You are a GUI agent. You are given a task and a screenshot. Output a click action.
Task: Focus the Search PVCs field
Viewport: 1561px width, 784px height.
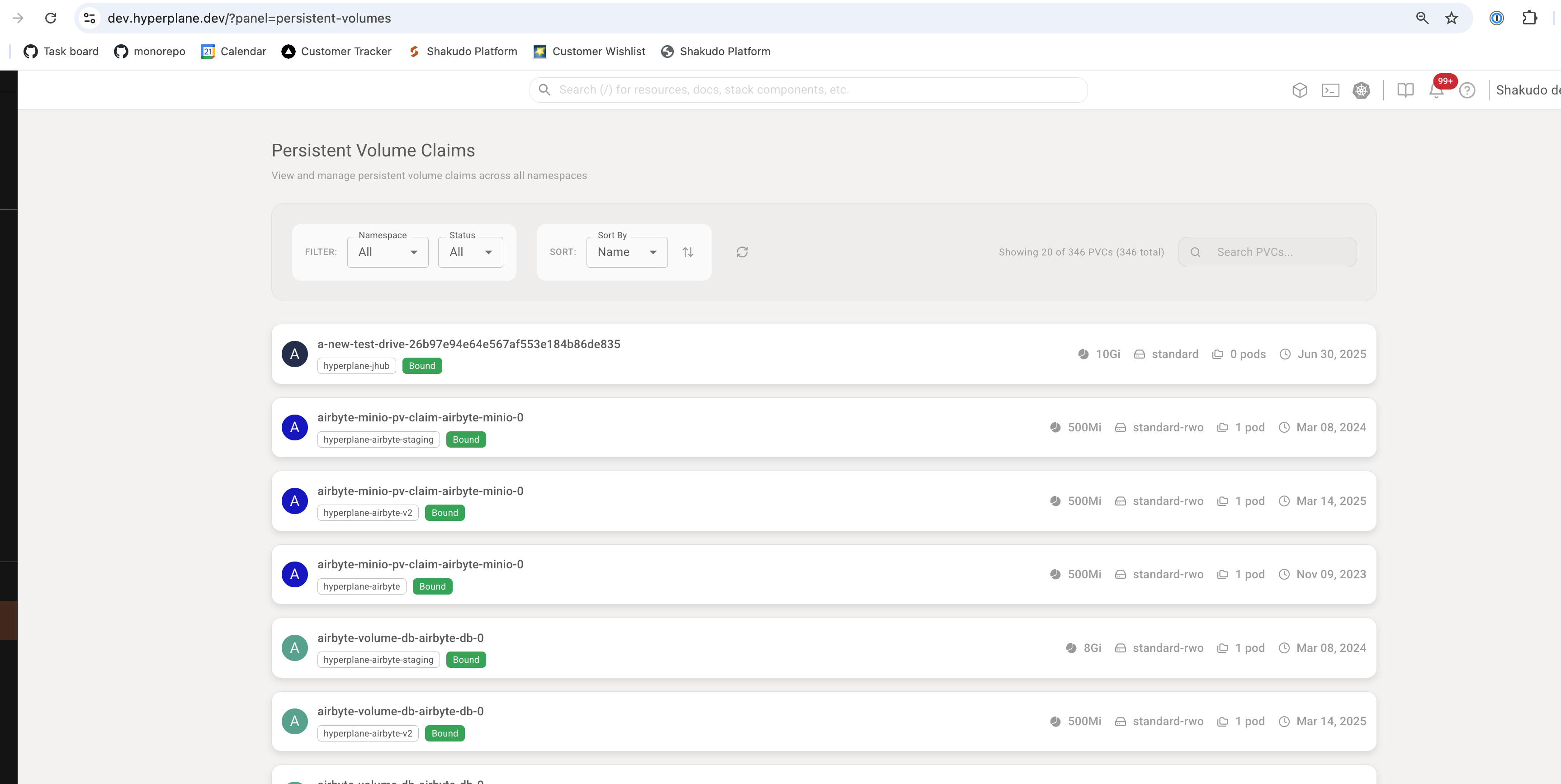[1267, 252]
